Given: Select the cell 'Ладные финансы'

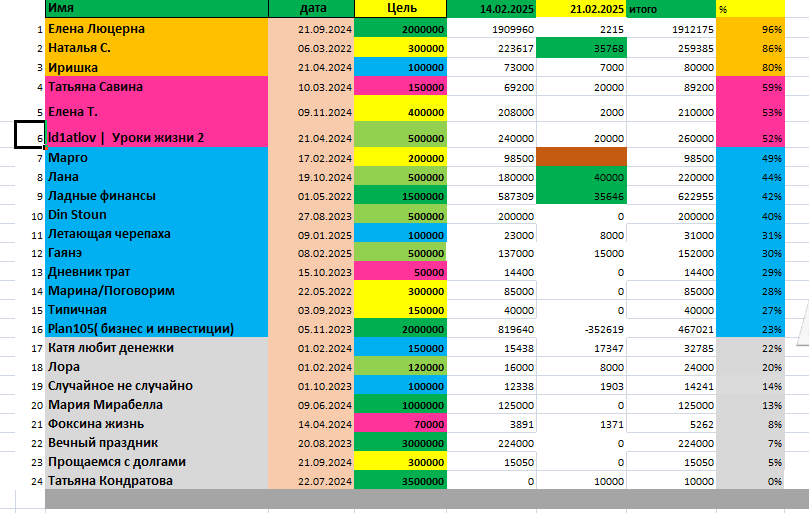Looking at the screenshot, I should [157, 196].
